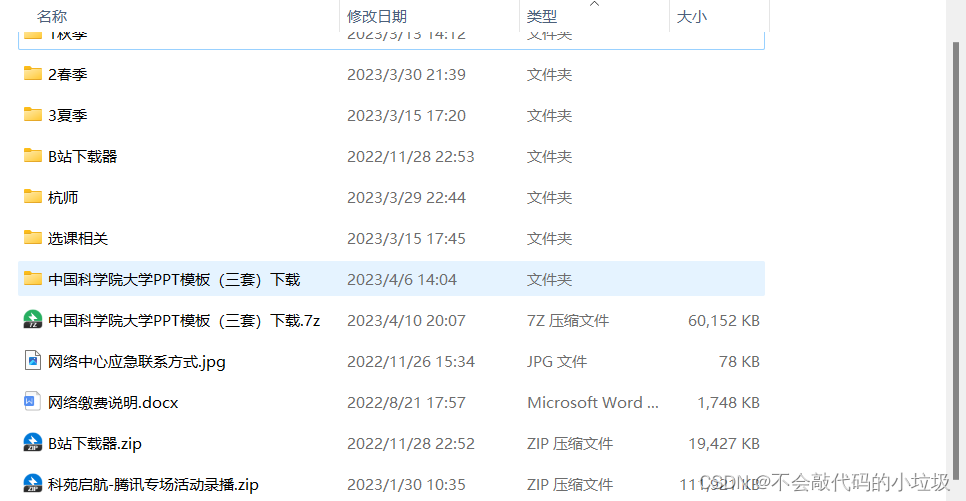
Task: Select the file 科苑启航-腾讯专场活动录播.zip
Action: click(153, 485)
